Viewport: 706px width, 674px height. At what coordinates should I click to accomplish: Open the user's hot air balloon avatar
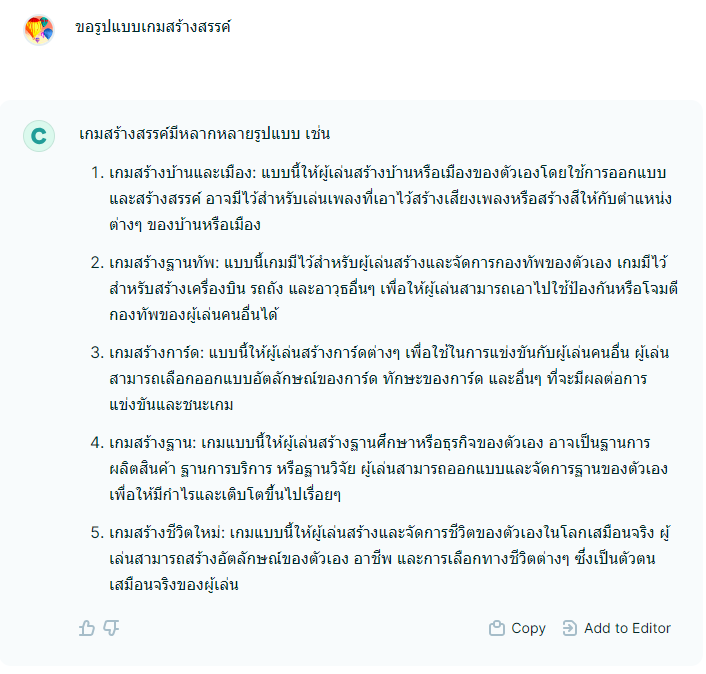tap(39, 30)
